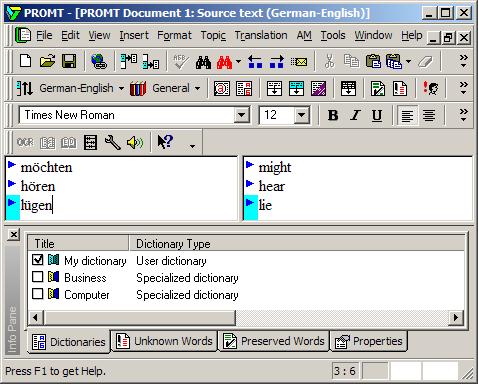Click the black binoculars Find icon
The image size is (478, 384).
click(203, 62)
